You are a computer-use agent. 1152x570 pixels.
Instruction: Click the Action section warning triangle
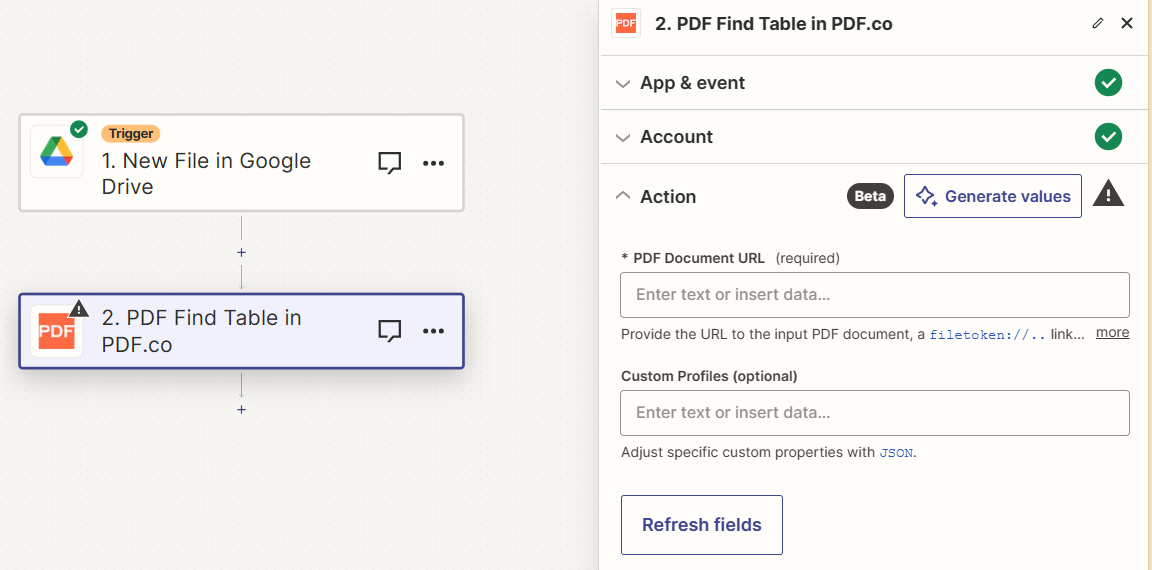pos(1108,194)
